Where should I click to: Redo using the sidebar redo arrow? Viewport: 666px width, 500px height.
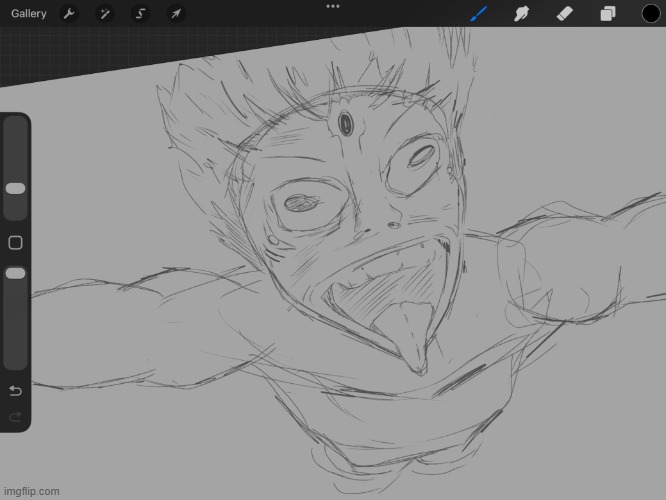coord(15,416)
